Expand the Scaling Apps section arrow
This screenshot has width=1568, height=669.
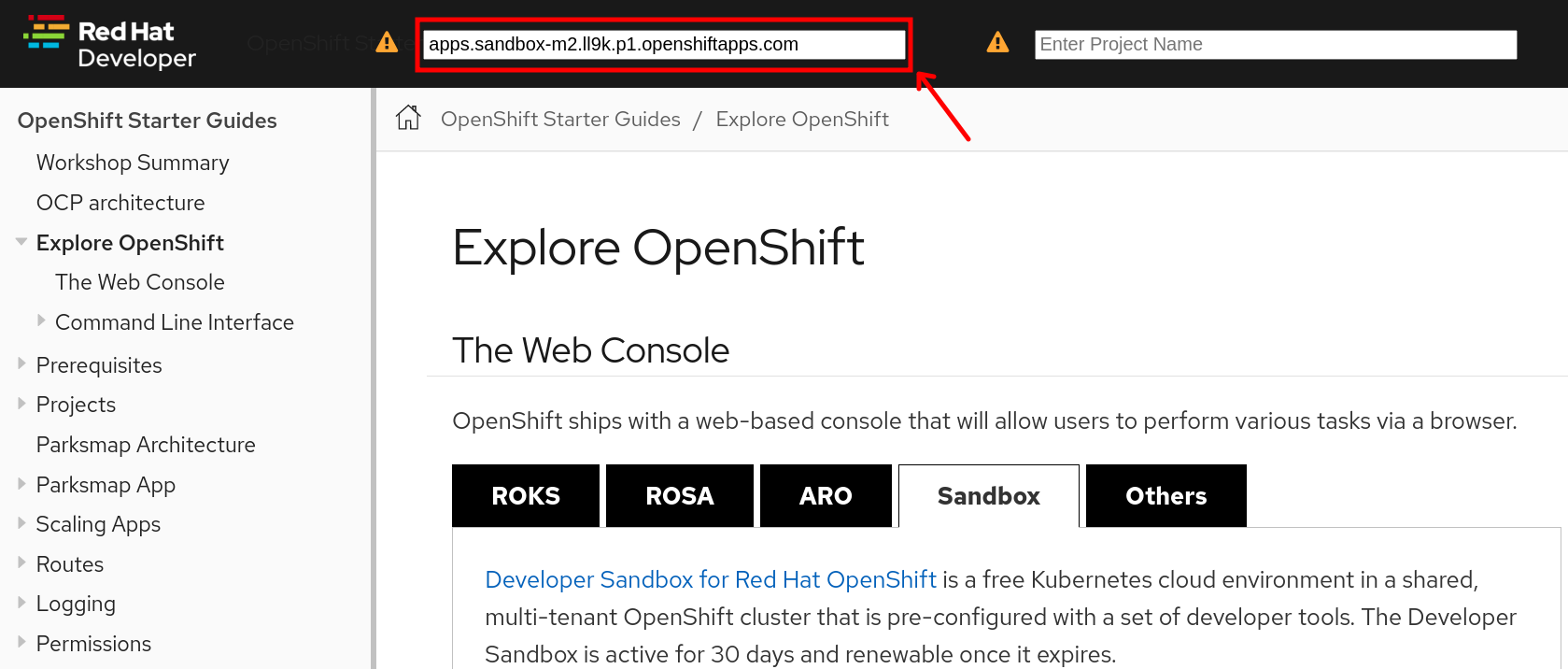pyautogui.click(x=21, y=523)
